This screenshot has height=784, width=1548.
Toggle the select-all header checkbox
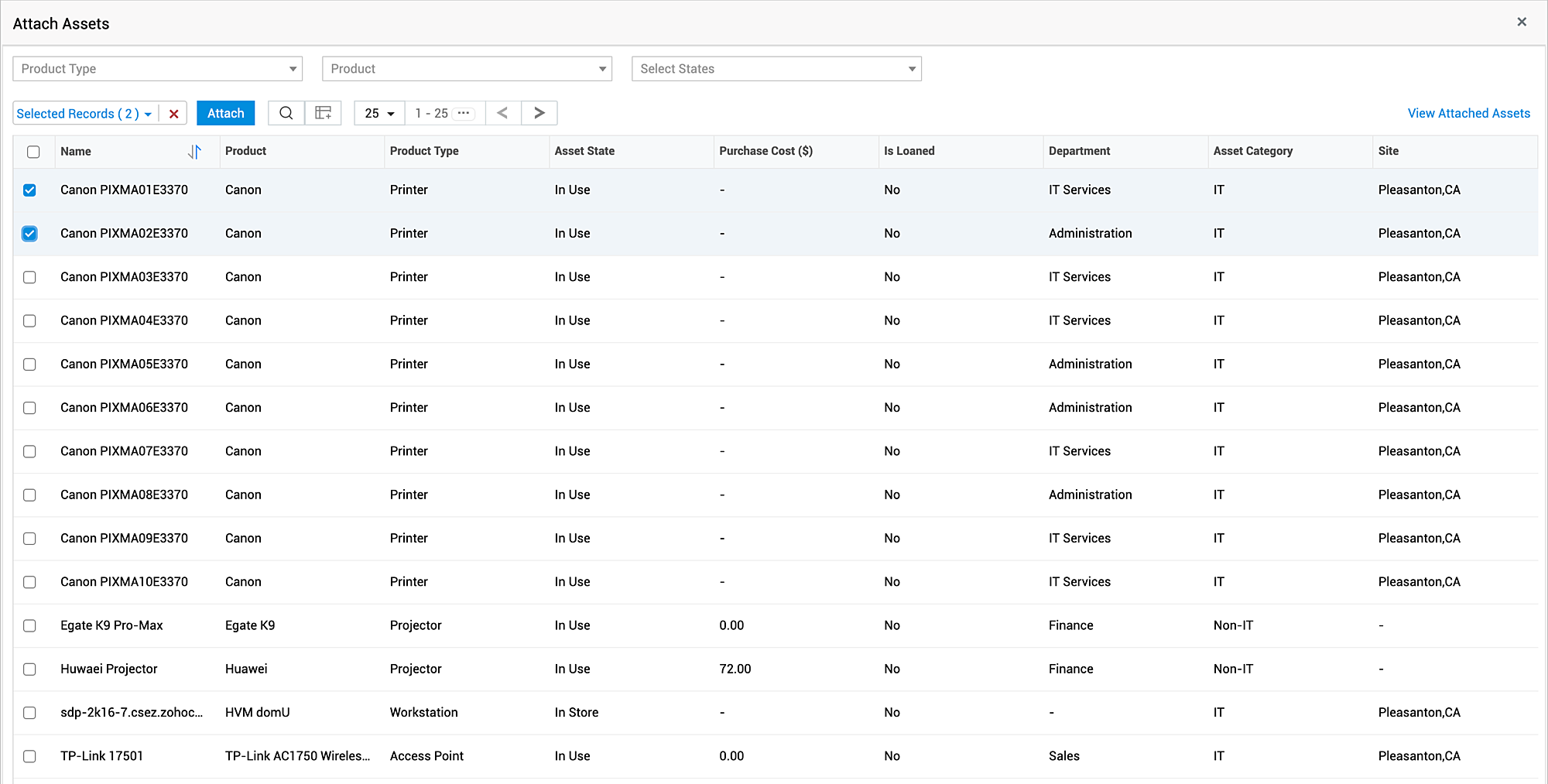tap(33, 152)
